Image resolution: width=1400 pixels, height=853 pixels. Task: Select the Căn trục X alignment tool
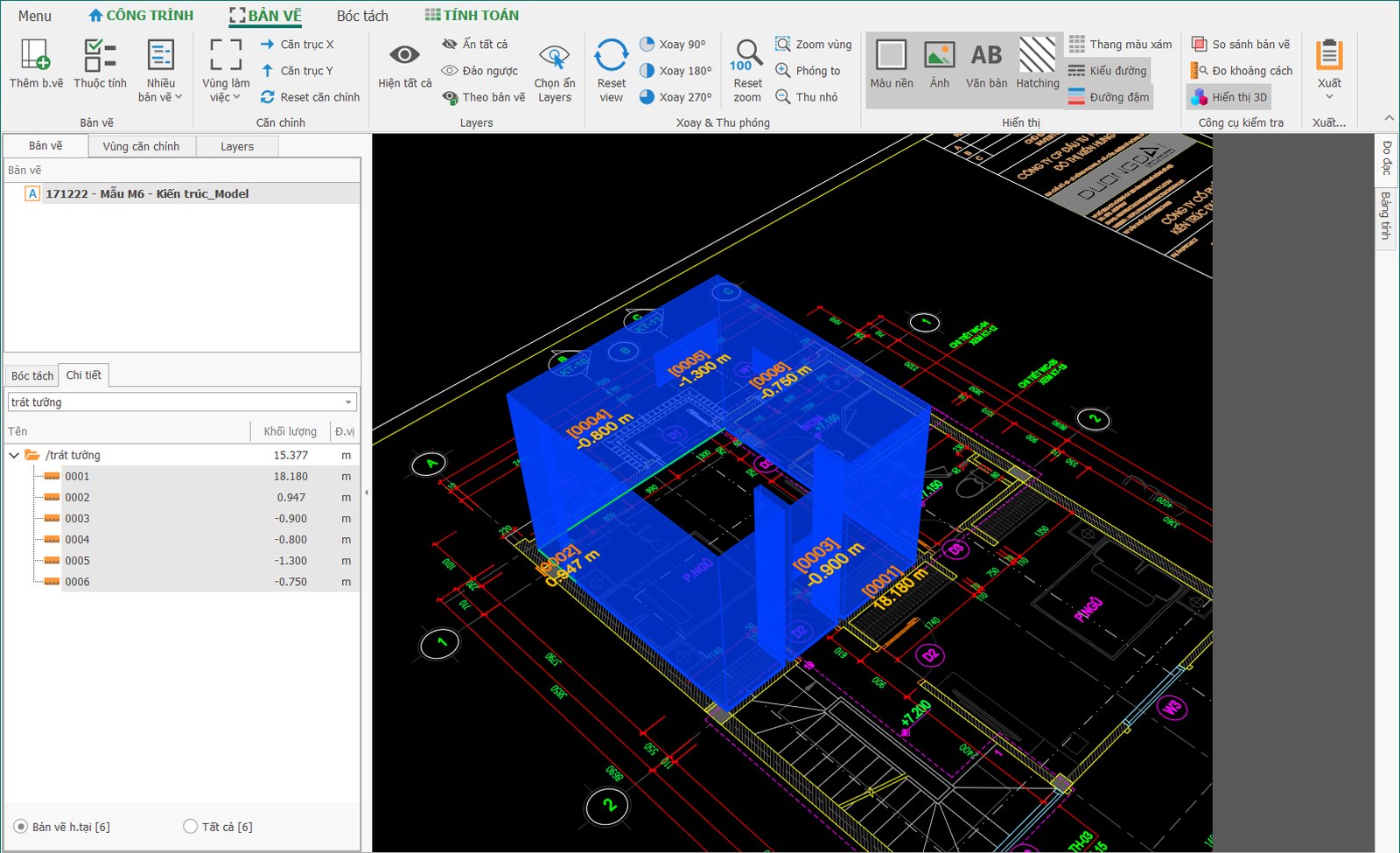click(297, 45)
